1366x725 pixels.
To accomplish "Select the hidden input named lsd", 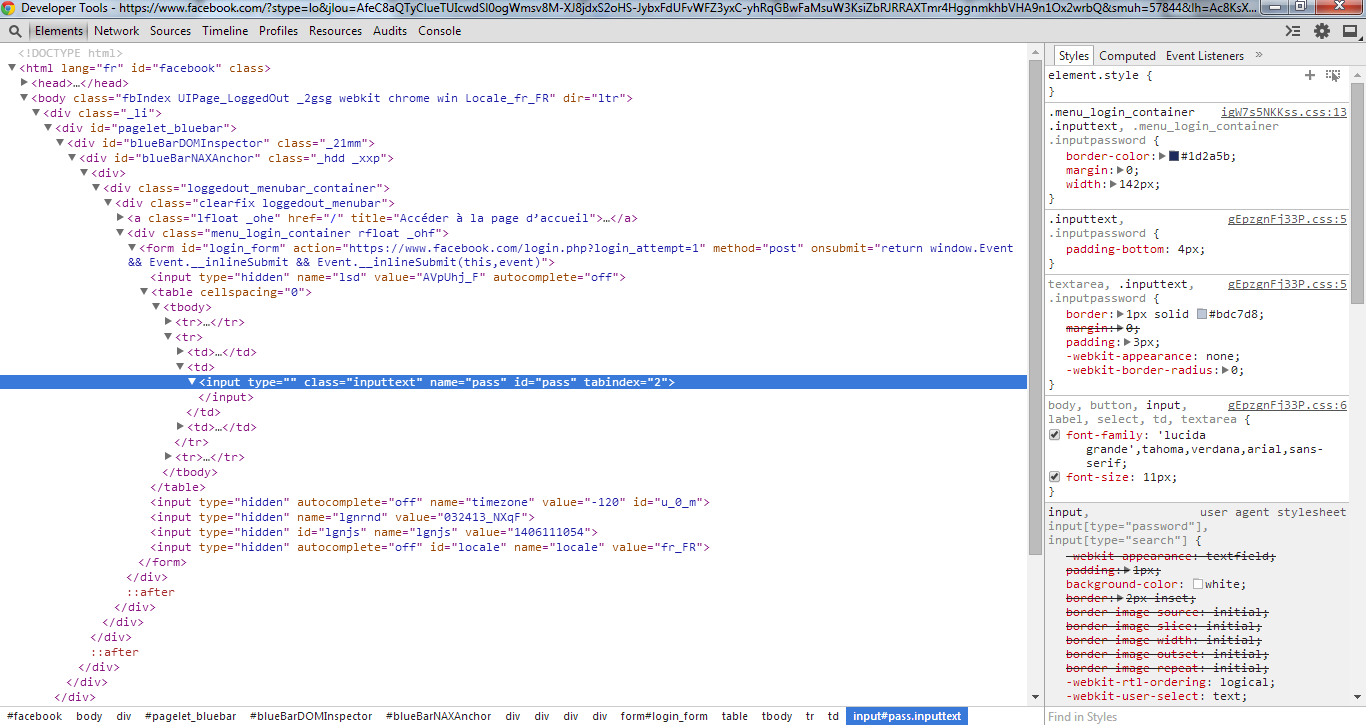I will (x=388, y=277).
